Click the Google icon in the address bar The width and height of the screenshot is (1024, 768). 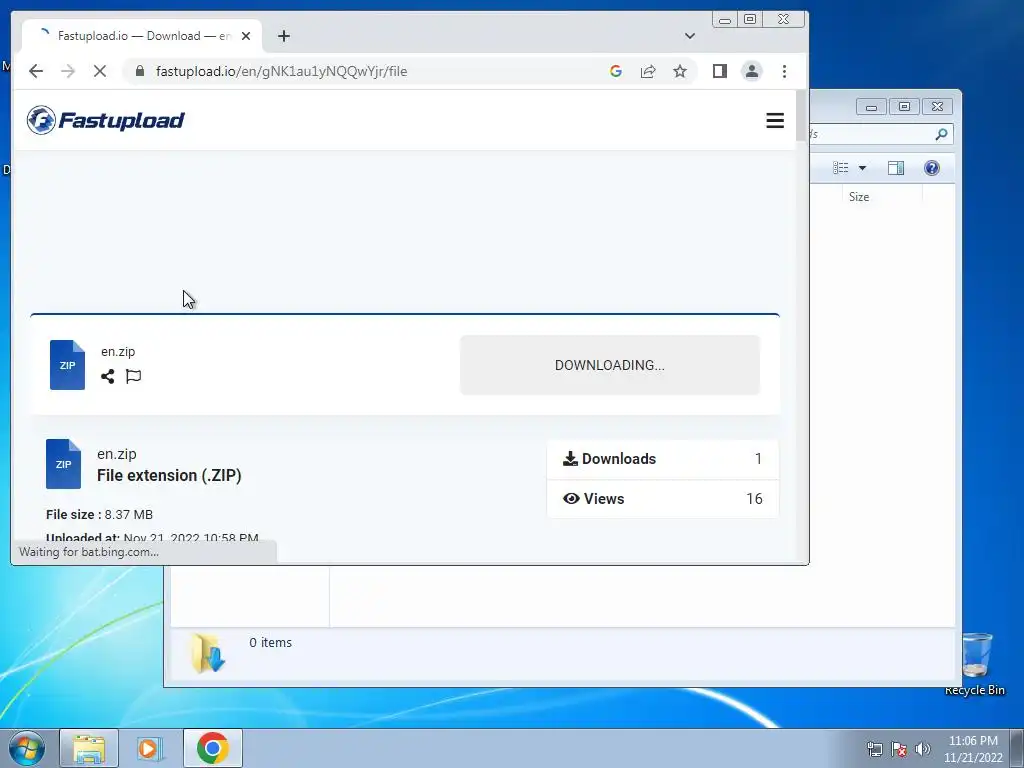615,71
